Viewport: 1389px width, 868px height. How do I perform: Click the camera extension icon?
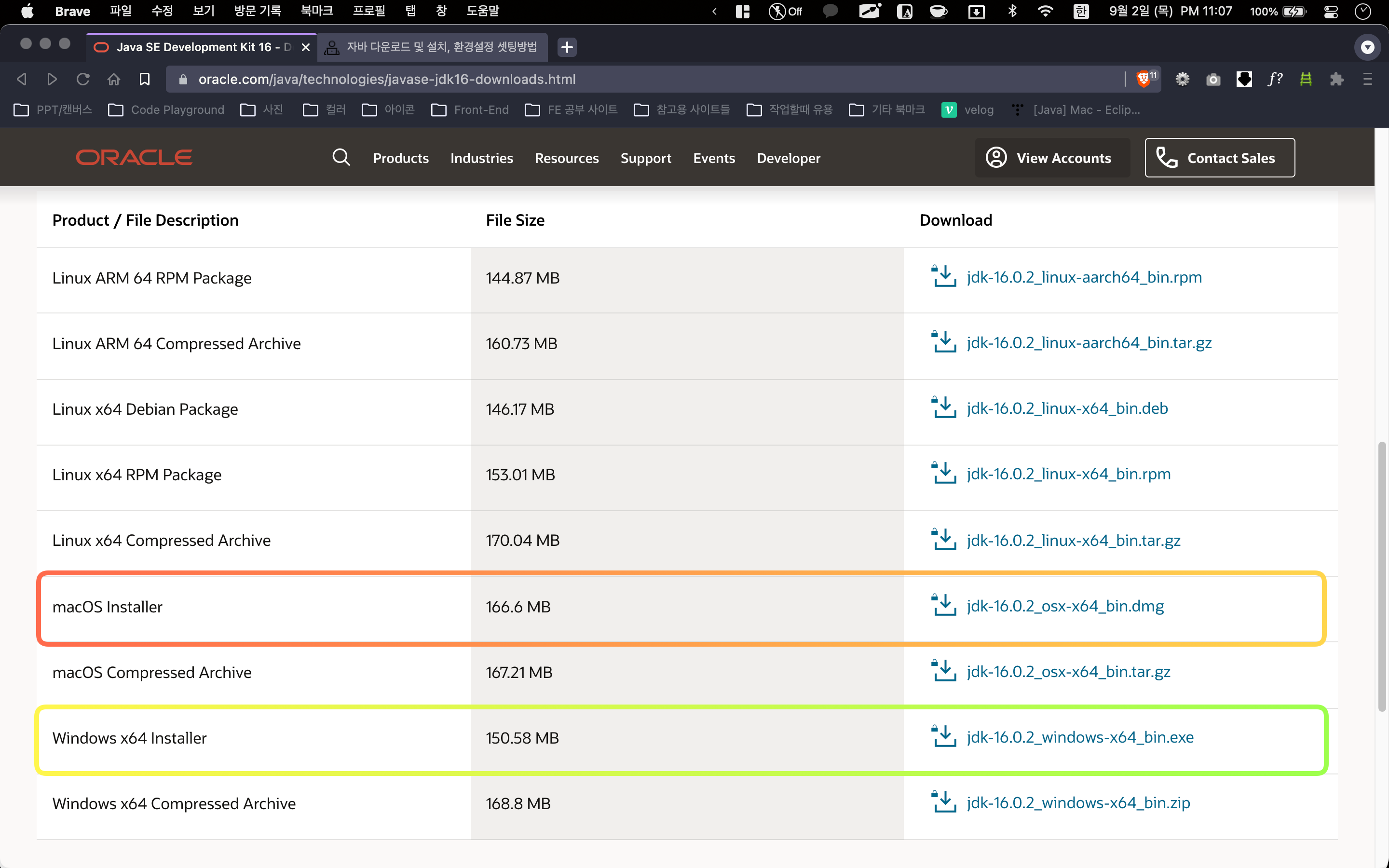click(1213, 79)
